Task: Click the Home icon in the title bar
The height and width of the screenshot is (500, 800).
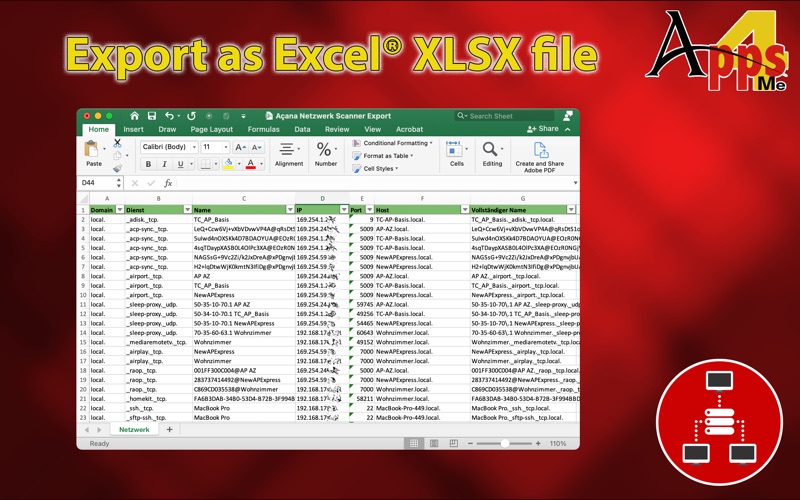Action: [x=134, y=116]
